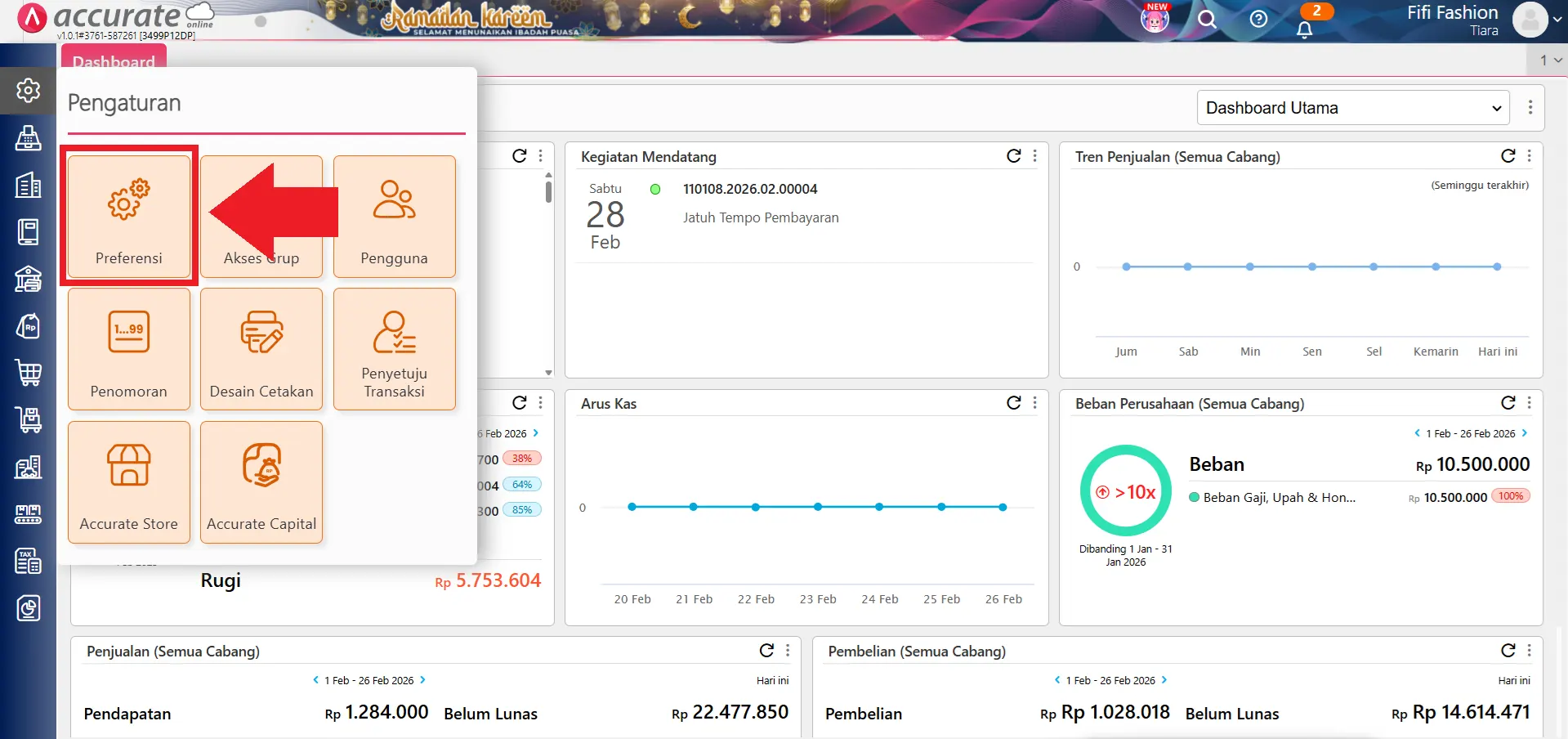Open the Accurate Store tile
Screen dimensions: 1568x739
coord(129,482)
